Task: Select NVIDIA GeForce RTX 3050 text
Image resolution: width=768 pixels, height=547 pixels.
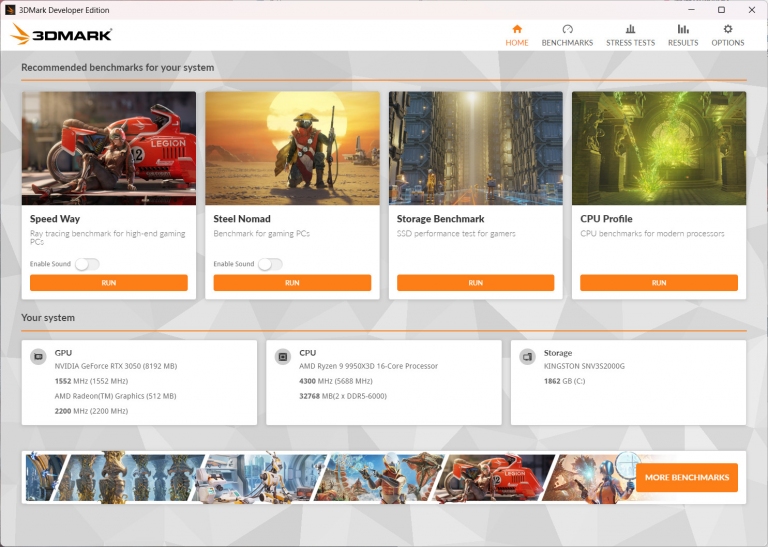Action: pos(116,366)
